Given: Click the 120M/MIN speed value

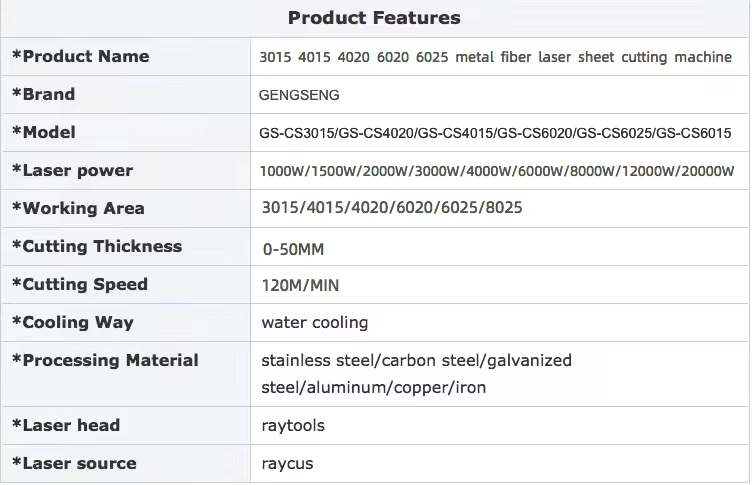Looking at the screenshot, I should tap(300, 286).
